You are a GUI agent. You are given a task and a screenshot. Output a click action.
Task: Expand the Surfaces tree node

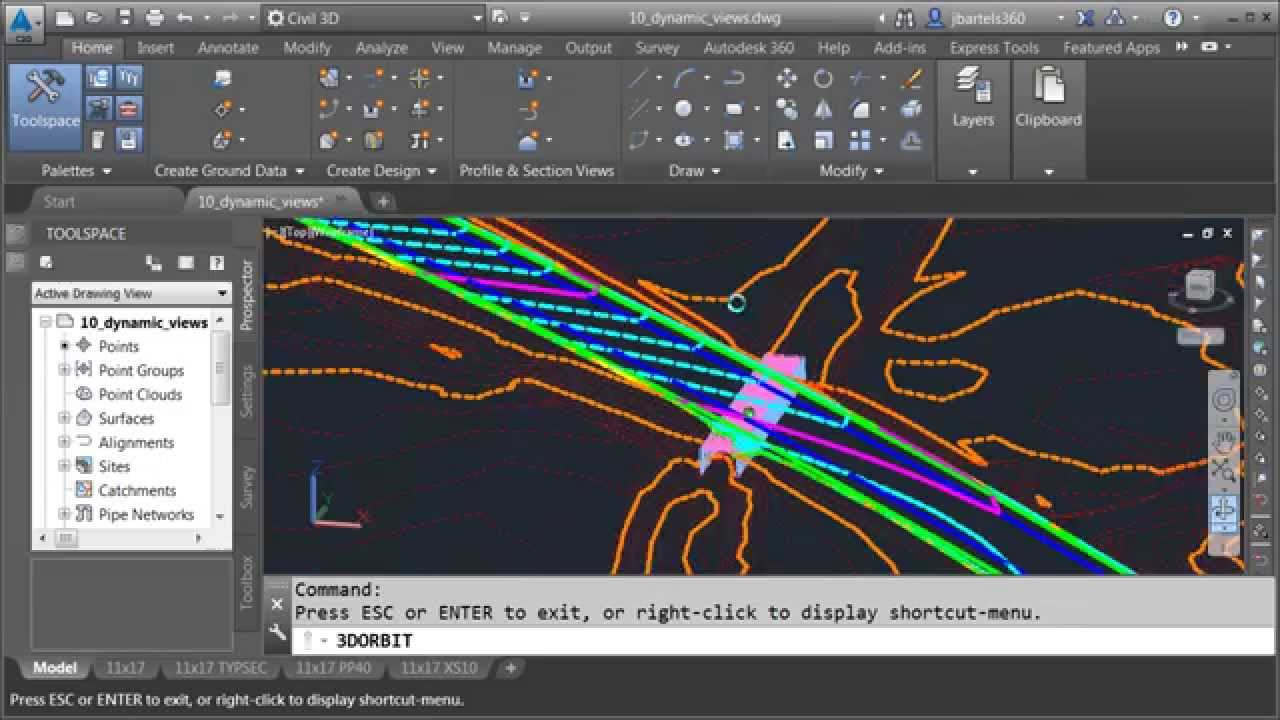[64, 418]
